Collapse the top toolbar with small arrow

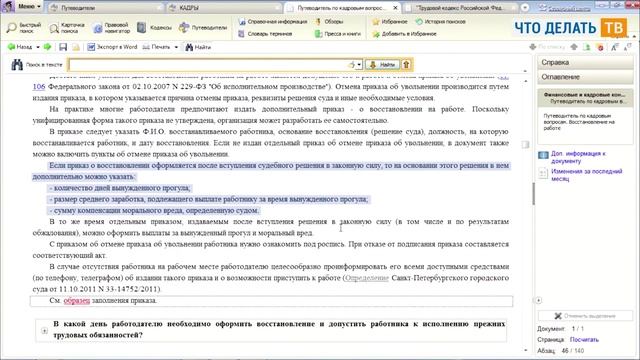634,37
